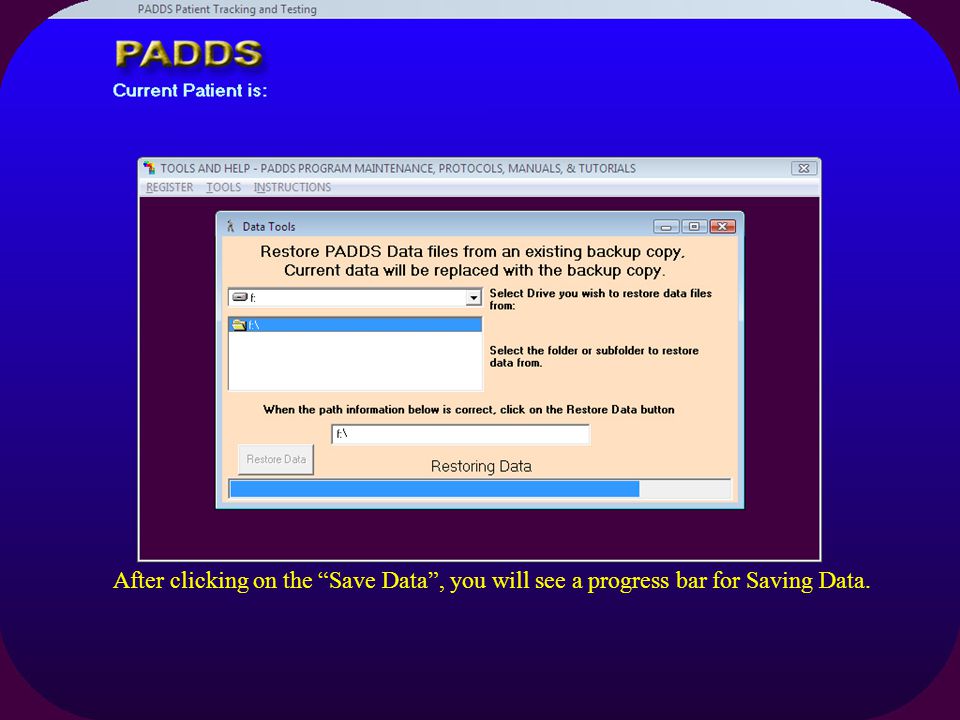Open the INSTRUCTIONS menu
The image size is (960, 720).
[292, 187]
